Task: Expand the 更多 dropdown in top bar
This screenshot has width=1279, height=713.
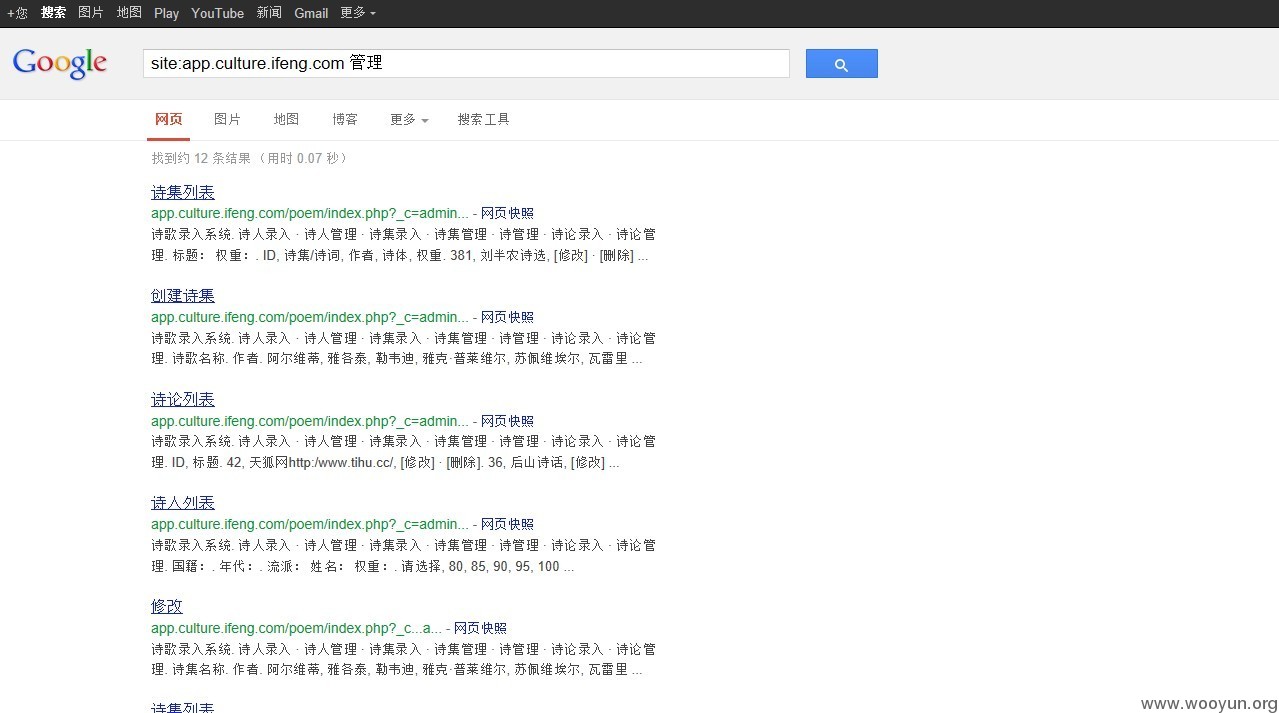Action: tap(358, 13)
